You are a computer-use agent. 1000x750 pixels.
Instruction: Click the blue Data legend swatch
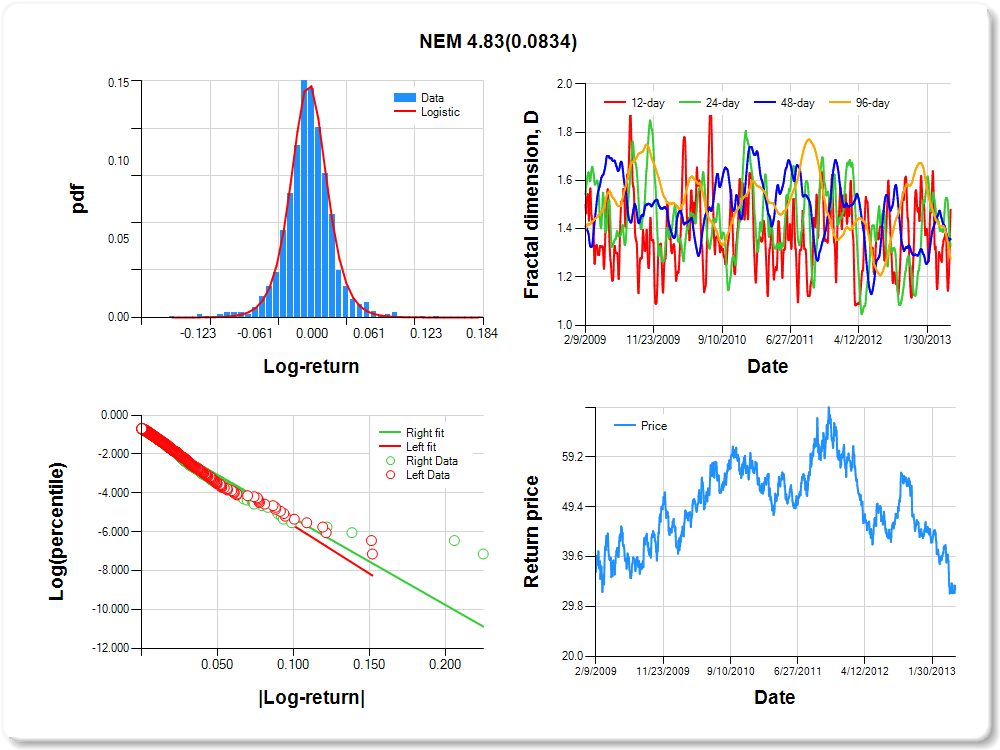tap(405, 98)
